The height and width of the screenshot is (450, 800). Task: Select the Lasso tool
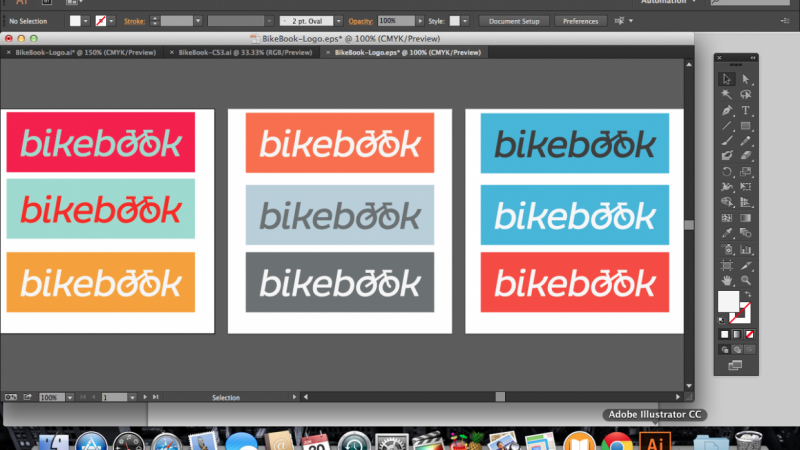(745, 94)
